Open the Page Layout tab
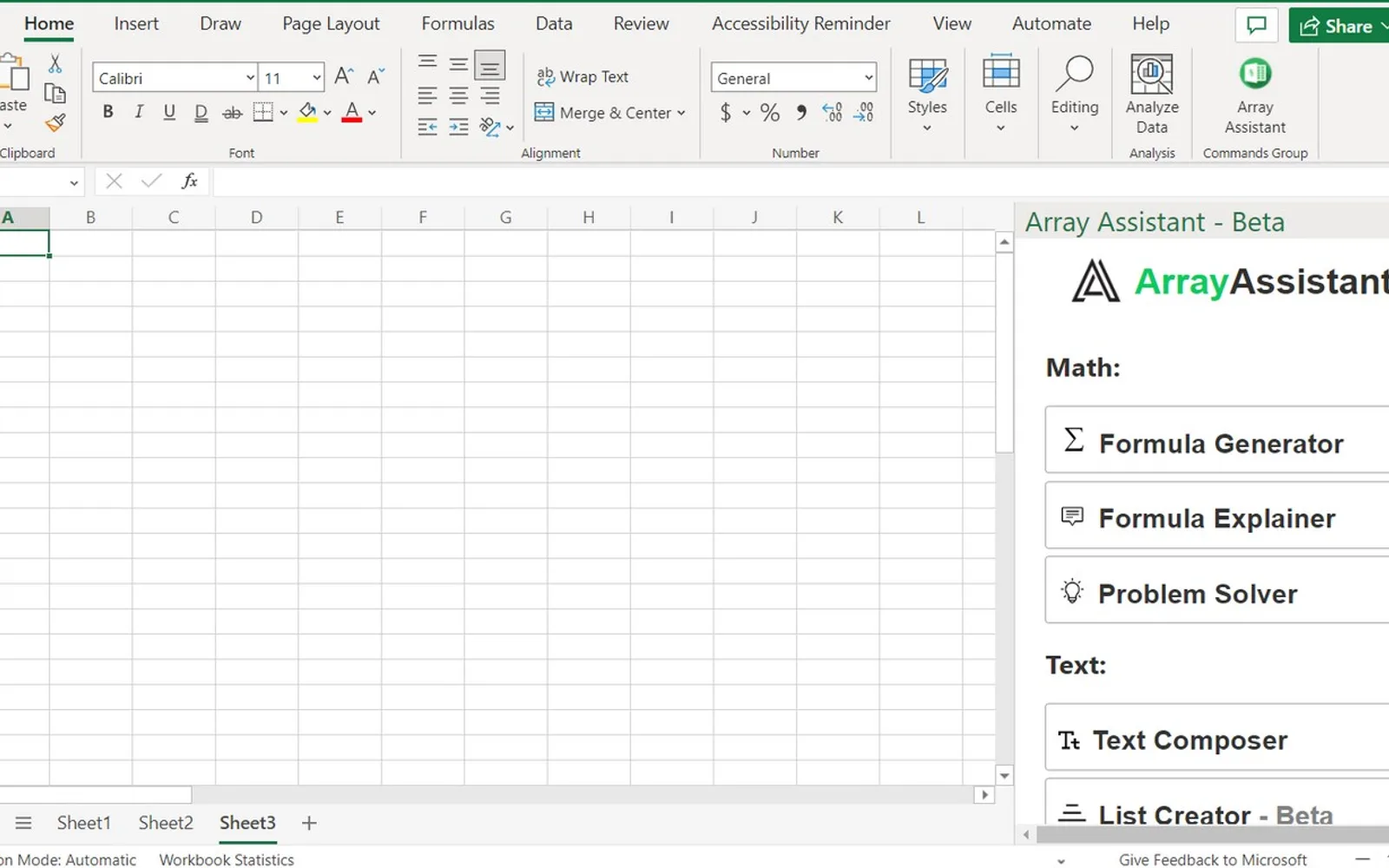The width and height of the screenshot is (1389, 868). (331, 23)
